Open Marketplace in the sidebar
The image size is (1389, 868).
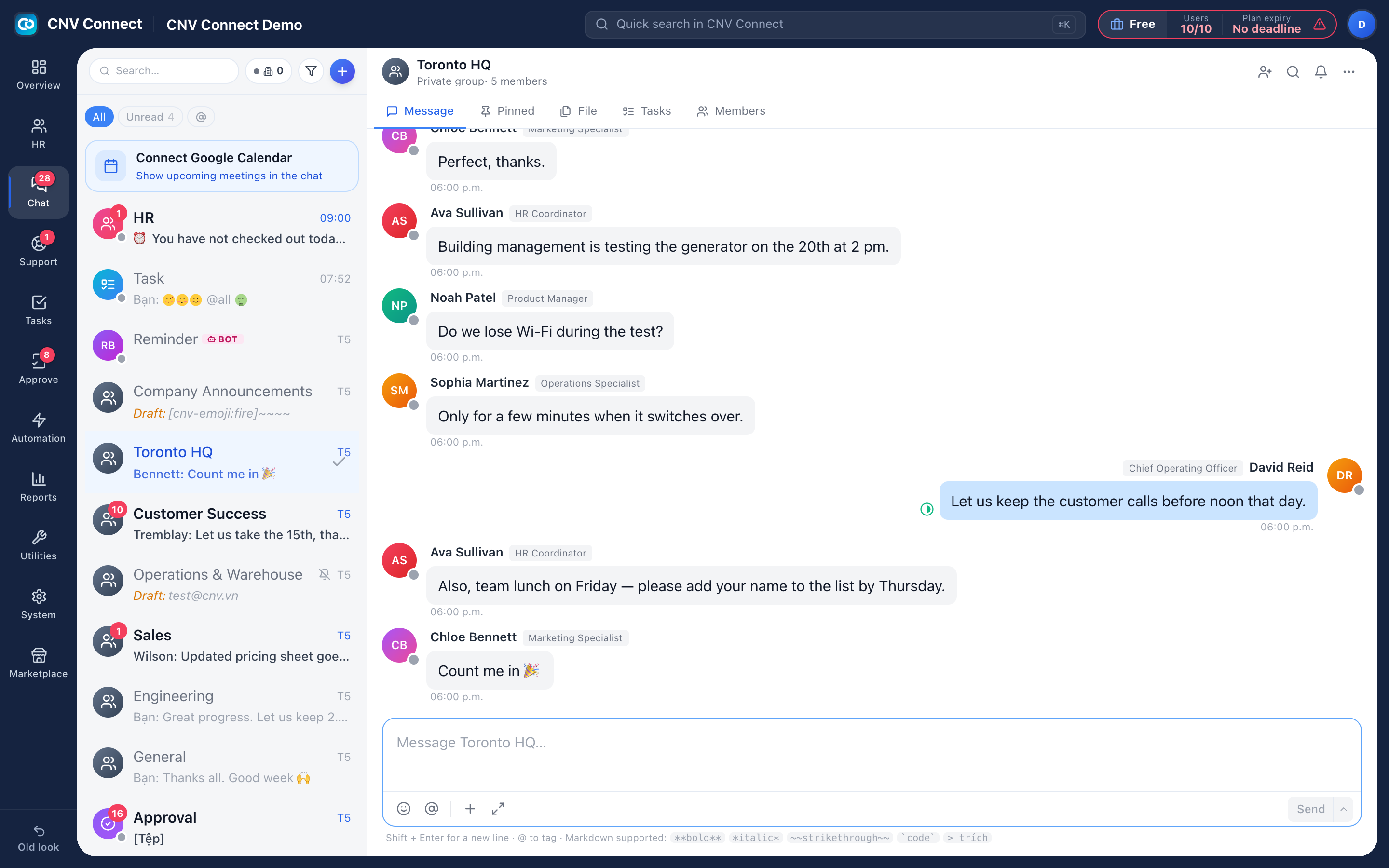39,663
